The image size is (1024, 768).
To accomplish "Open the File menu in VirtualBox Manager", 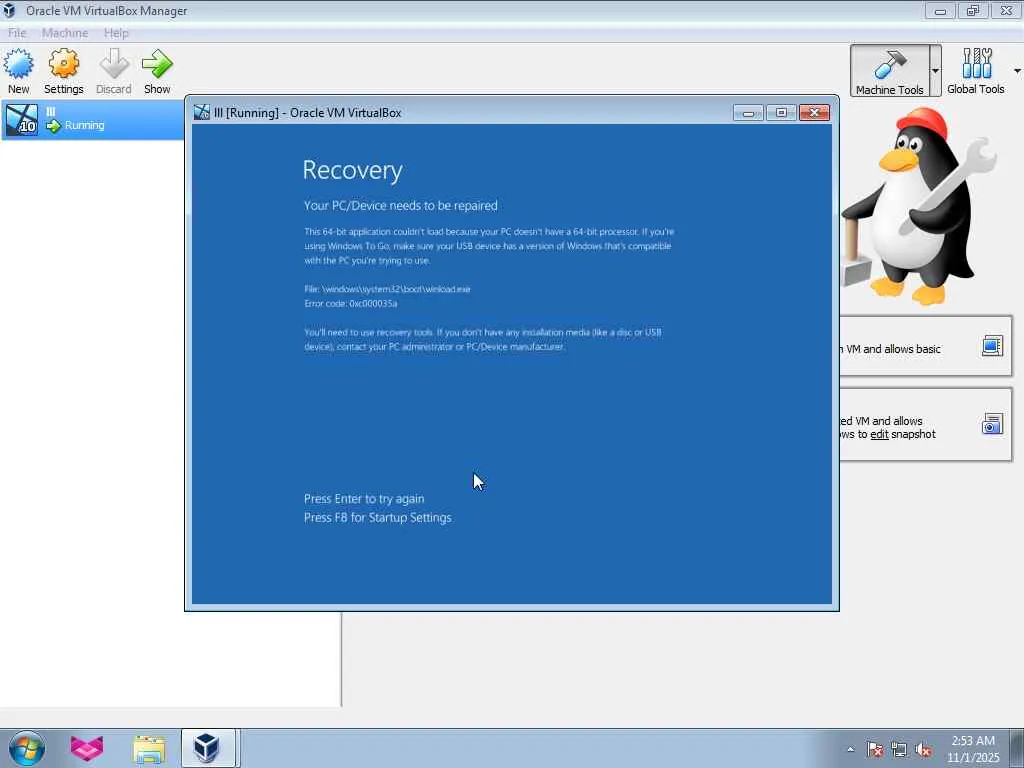I will 17,33.
